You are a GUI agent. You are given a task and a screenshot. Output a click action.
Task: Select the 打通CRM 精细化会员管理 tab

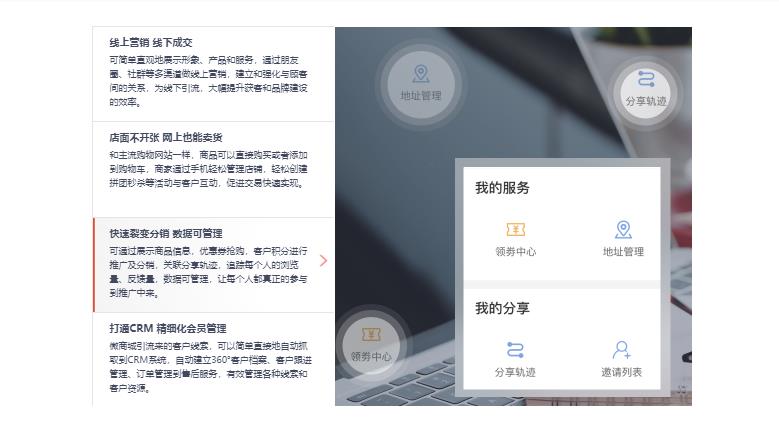214,360
